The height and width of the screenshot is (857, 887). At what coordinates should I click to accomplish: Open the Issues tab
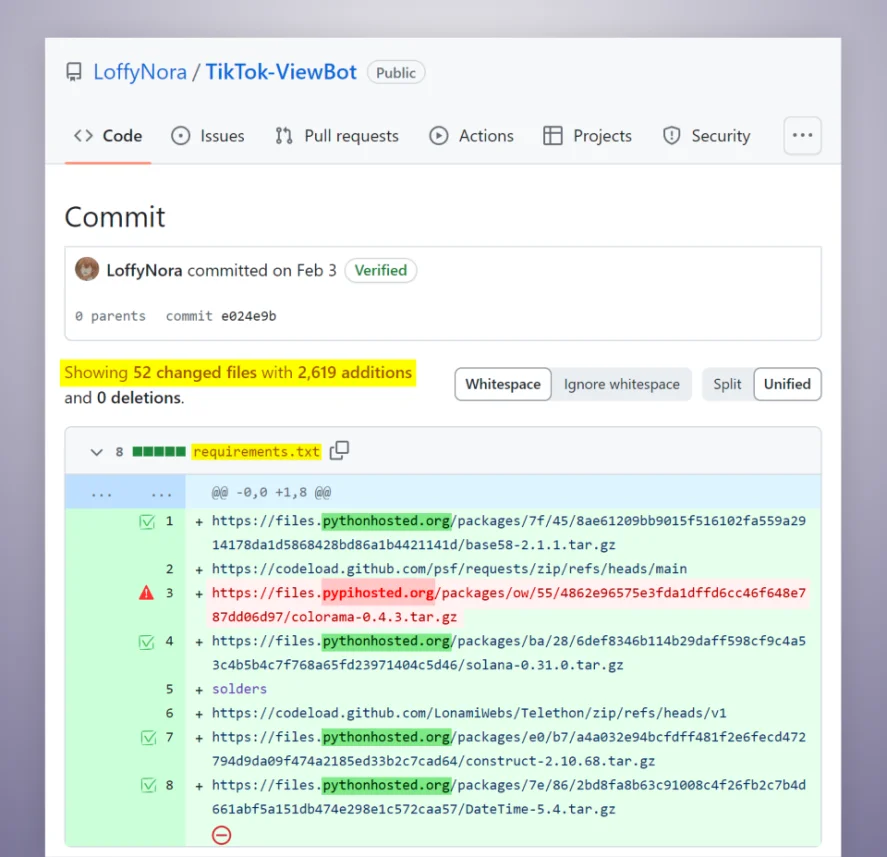(208, 136)
